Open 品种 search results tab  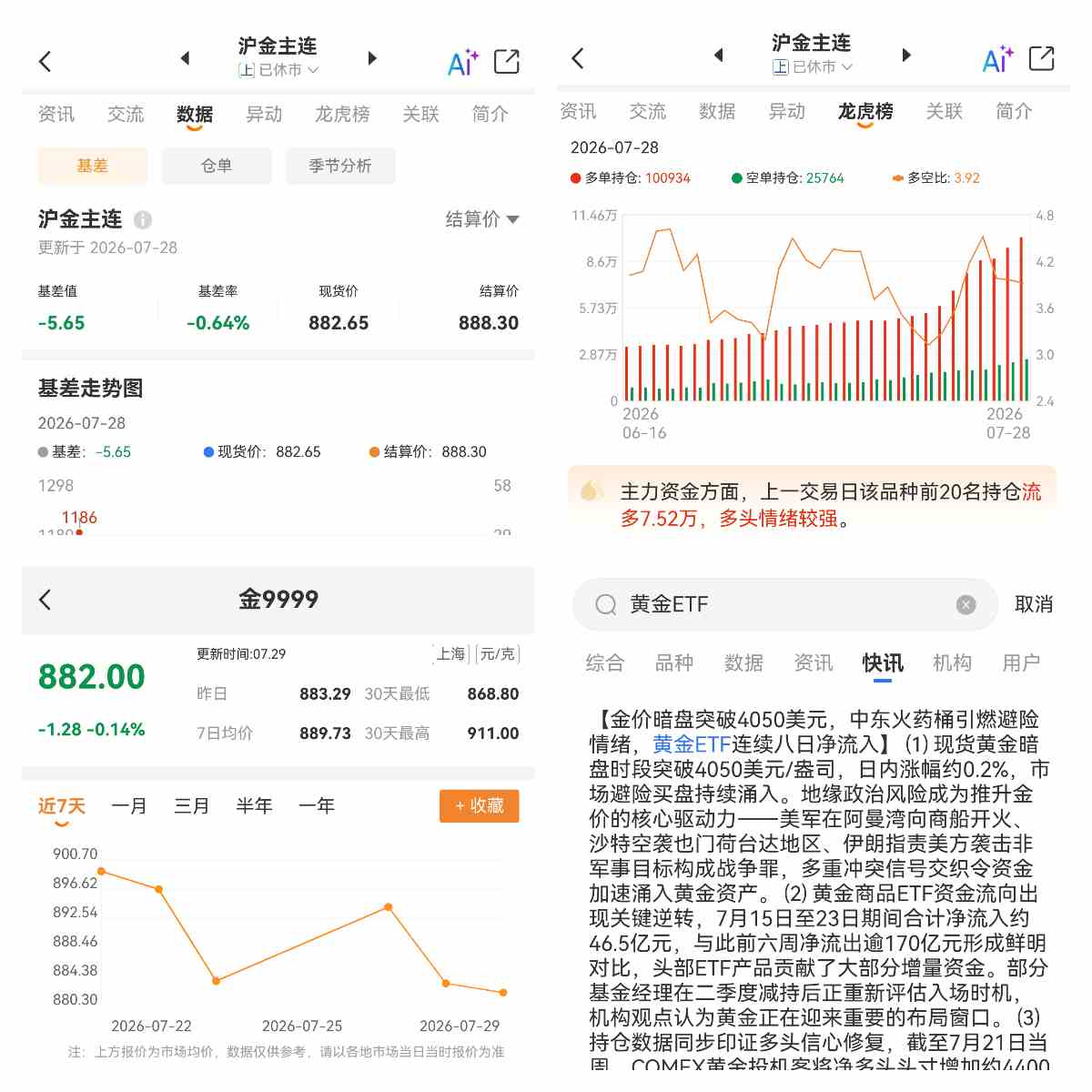(674, 663)
